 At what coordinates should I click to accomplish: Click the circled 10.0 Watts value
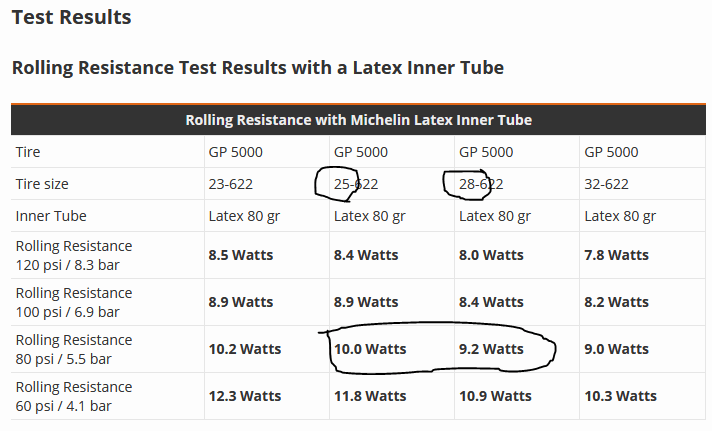(370, 349)
